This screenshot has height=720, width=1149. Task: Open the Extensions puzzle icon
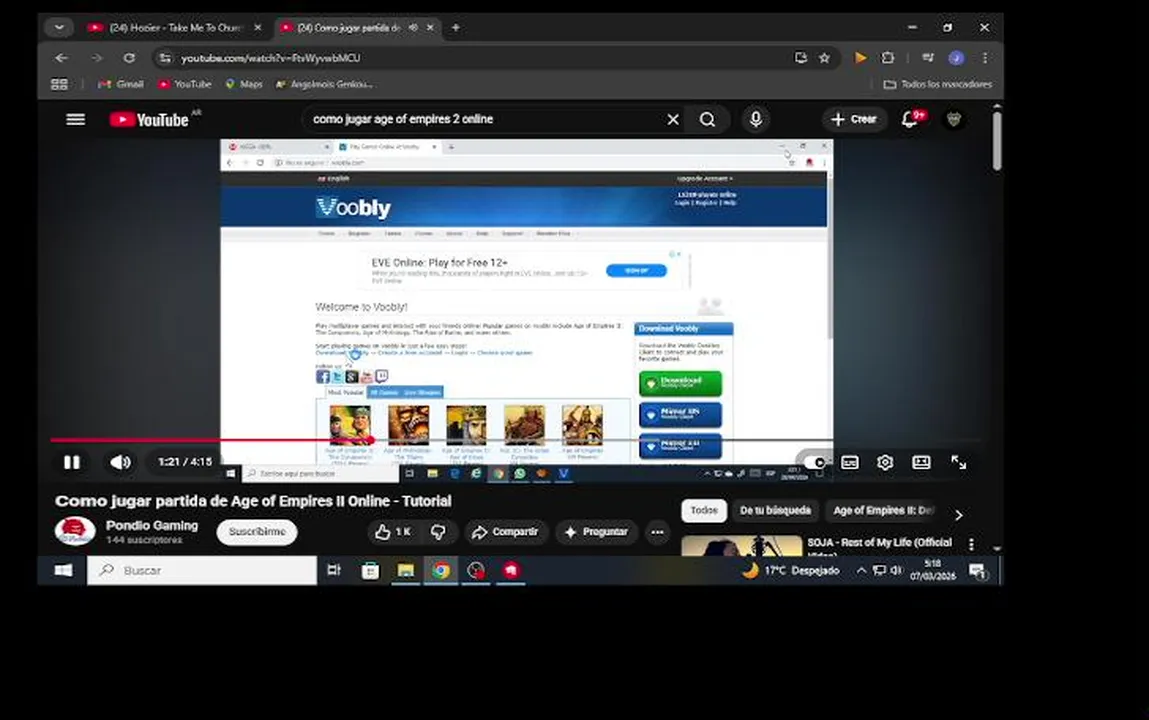pyautogui.click(x=888, y=58)
